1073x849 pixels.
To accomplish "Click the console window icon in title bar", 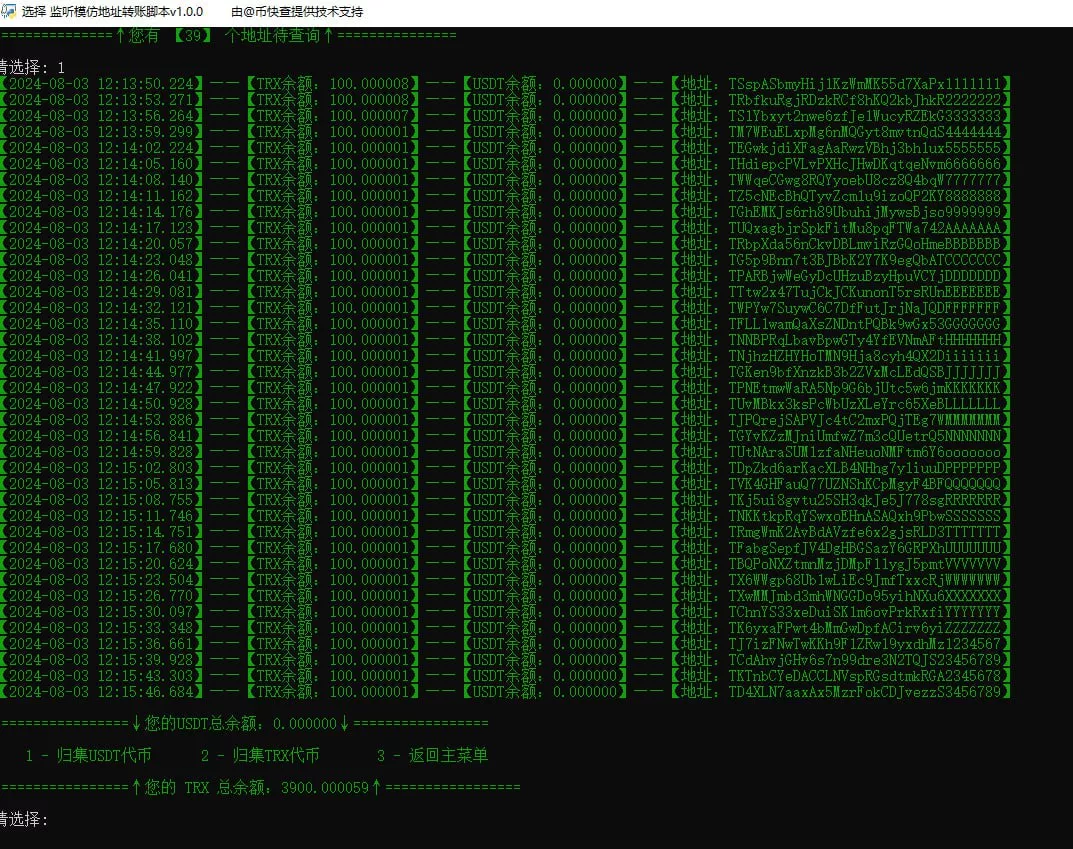I will click(11, 12).
